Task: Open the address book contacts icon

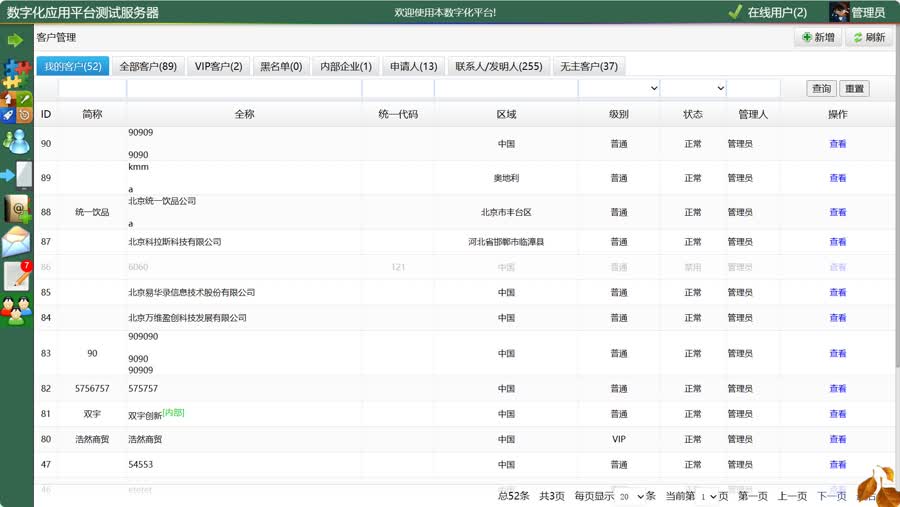Action: pyautogui.click(x=17, y=208)
